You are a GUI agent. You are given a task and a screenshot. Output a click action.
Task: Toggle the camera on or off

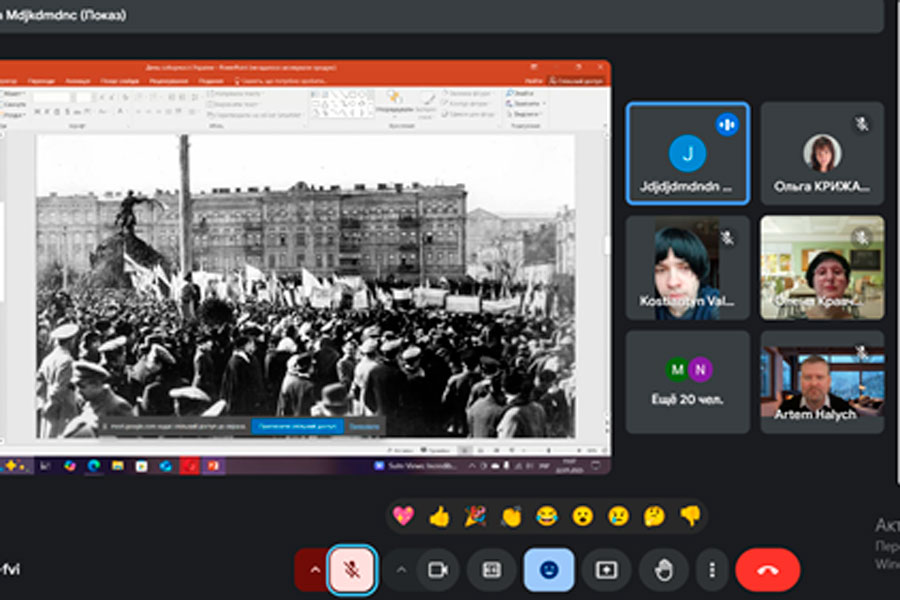tap(437, 569)
